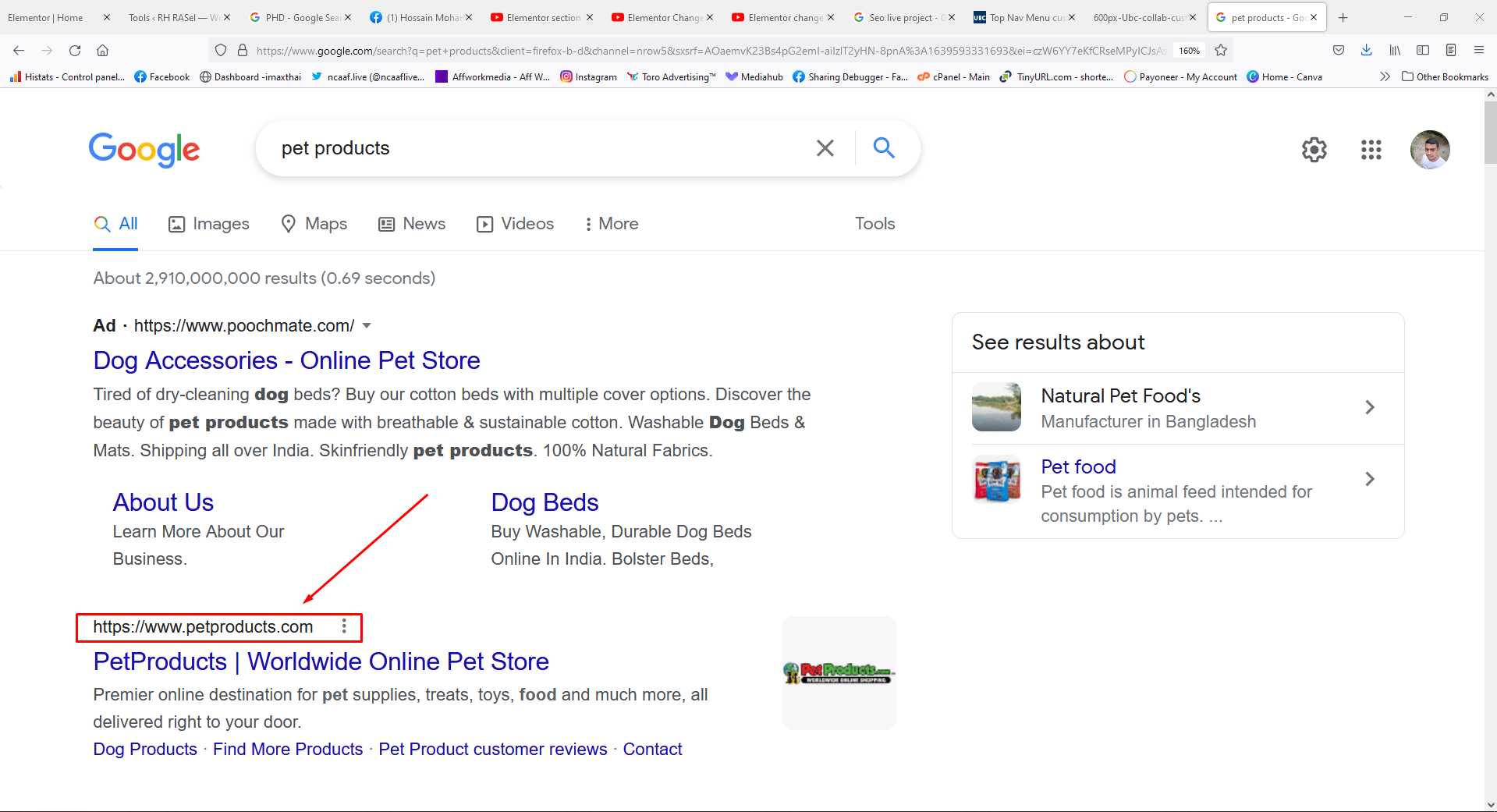The width and height of the screenshot is (1497, 812).
Task: Open the library history icon
Action: click(1395, 51)
